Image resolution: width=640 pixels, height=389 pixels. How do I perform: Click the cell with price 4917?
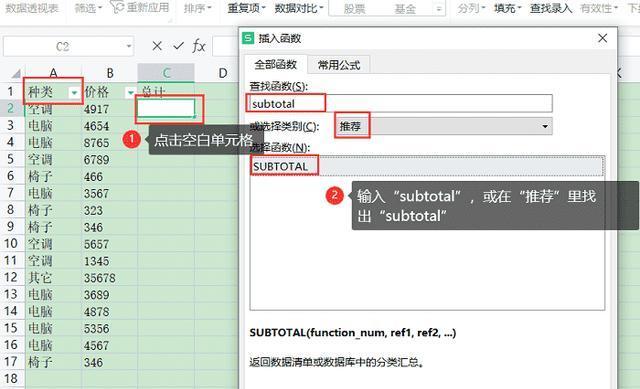(x=110, y=109)
